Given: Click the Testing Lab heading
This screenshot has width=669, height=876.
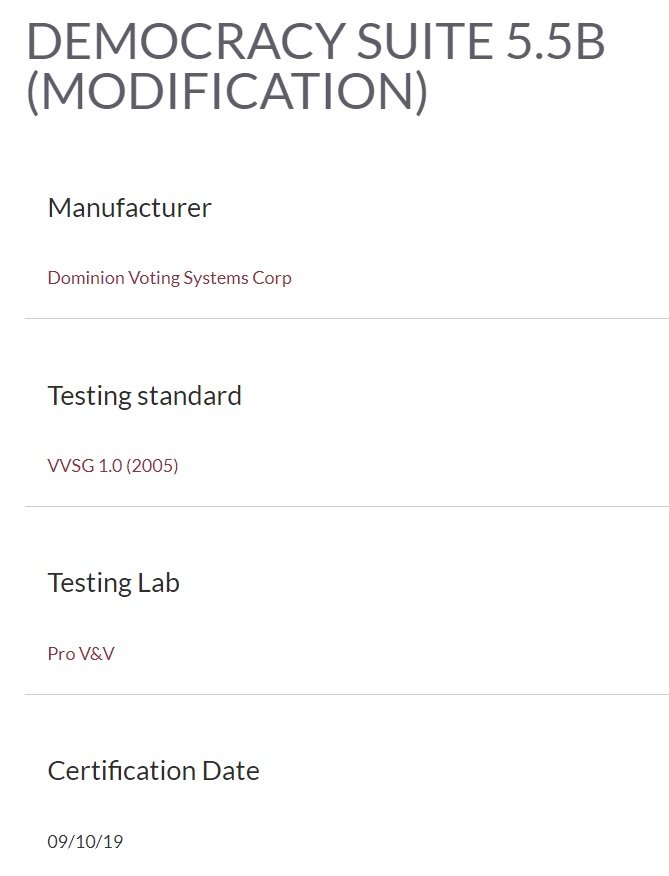Looking at the screenshot, I should tap(113, 583).
